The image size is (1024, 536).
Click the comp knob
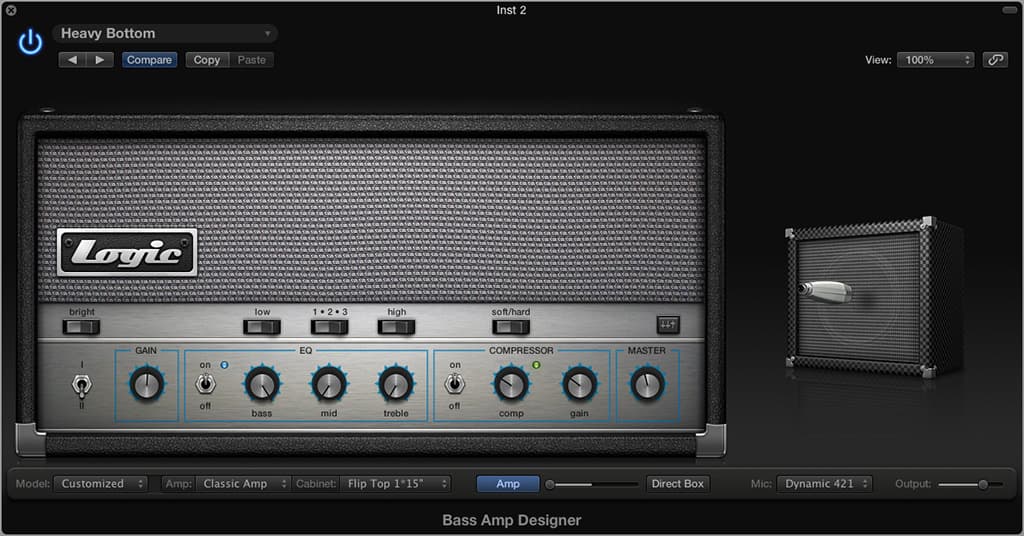(x=511, y=384)
